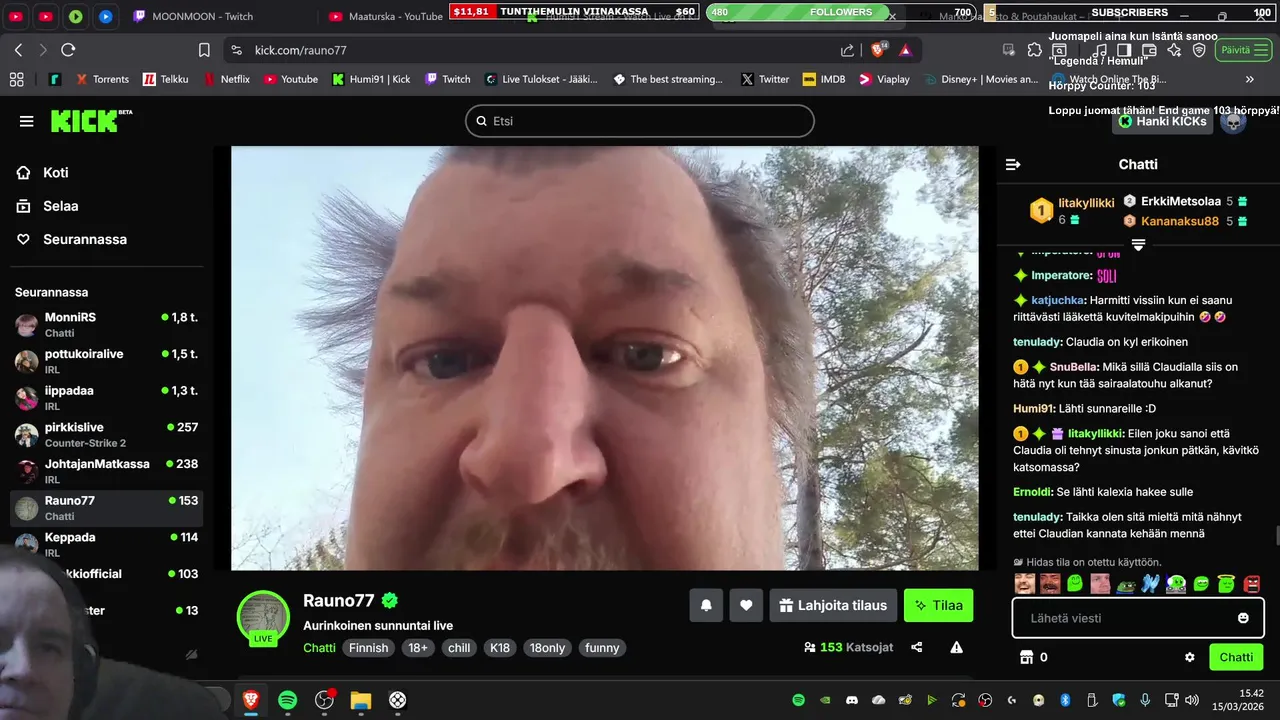This screenshot has width=1280, height=720.
Task: Click the chill tag
Action: [x=459, y=648]
